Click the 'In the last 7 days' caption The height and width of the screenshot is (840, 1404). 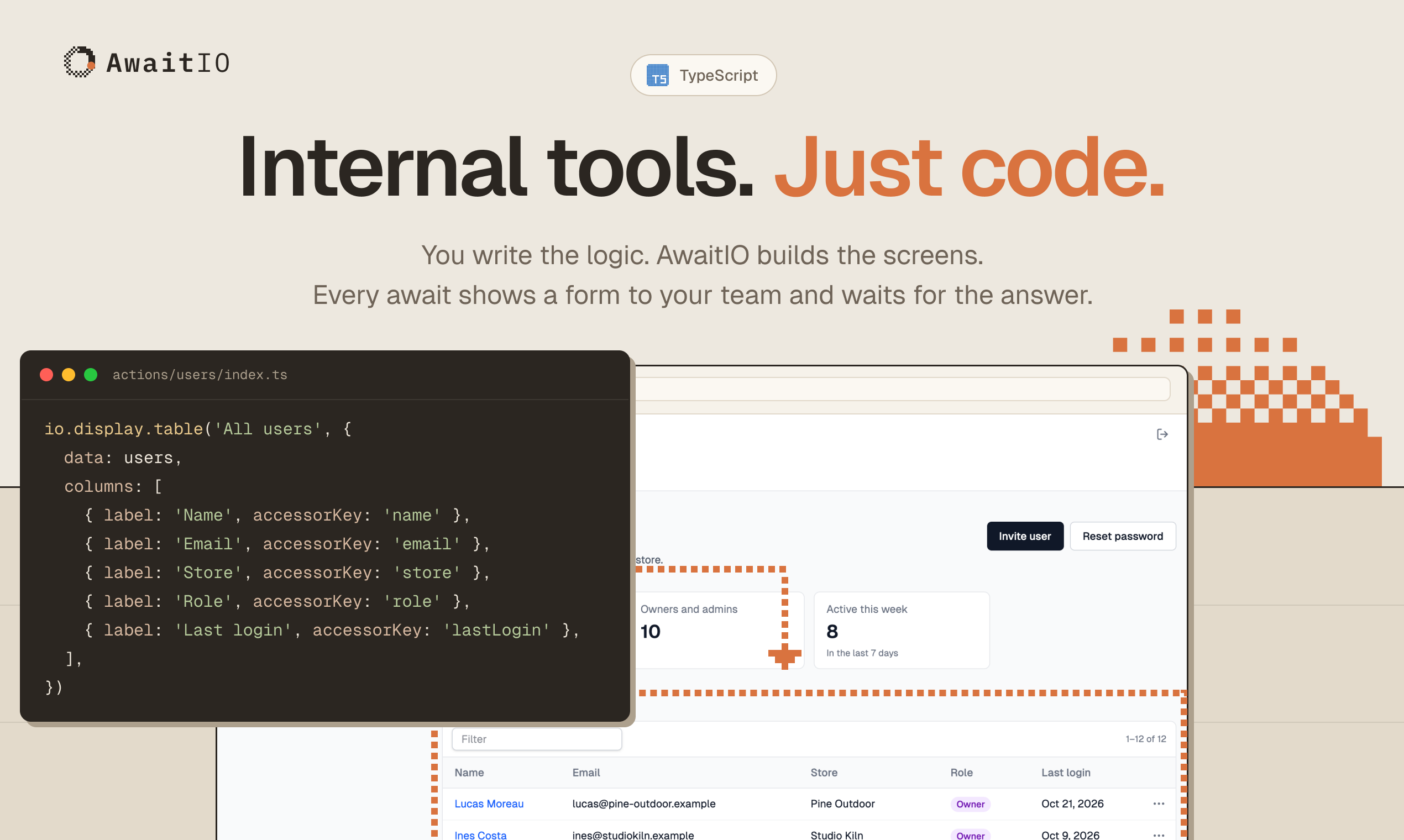click(x=862, y=653)
